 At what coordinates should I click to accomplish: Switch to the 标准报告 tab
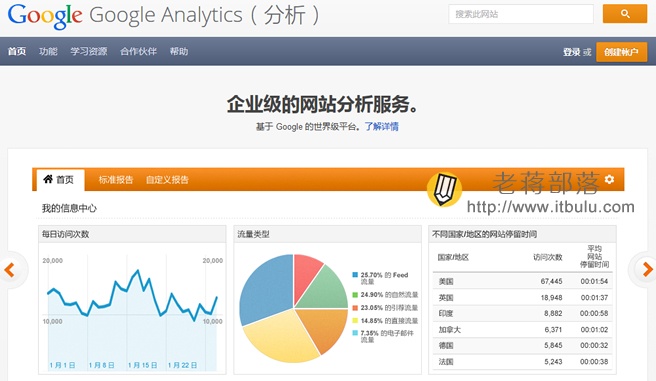point(116,180)
